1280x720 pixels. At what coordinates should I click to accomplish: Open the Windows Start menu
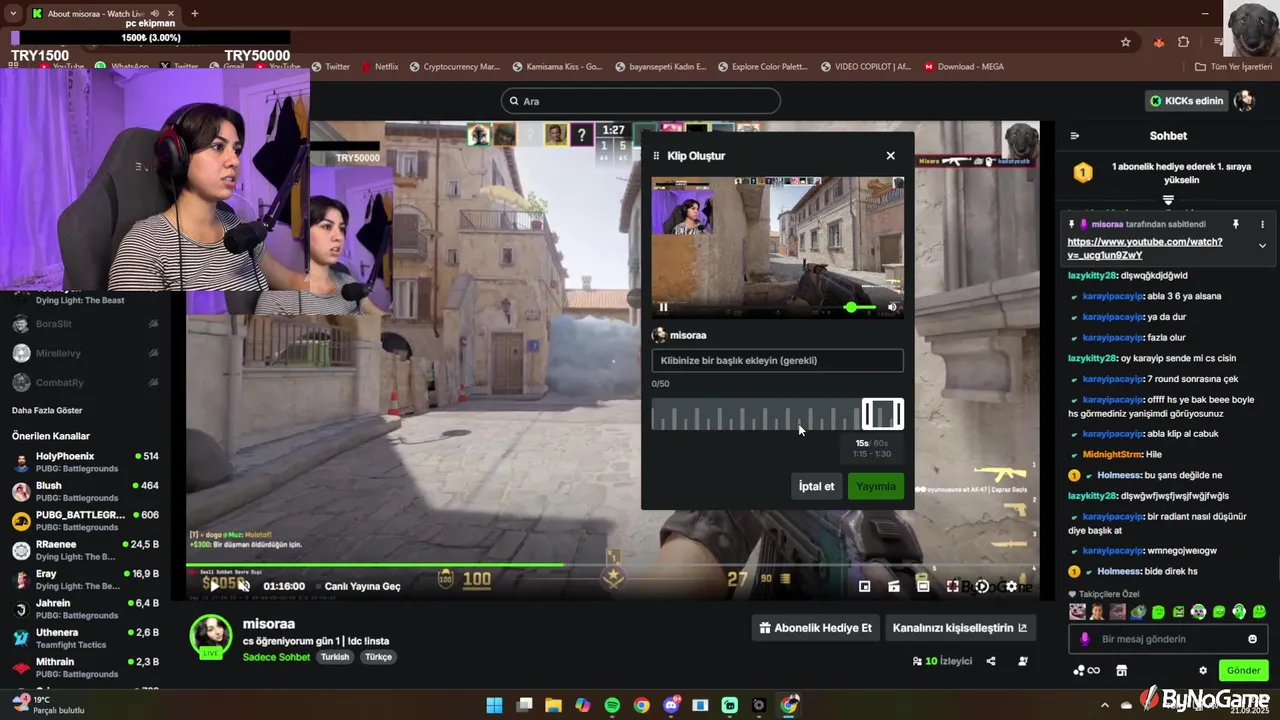[494, 705]
